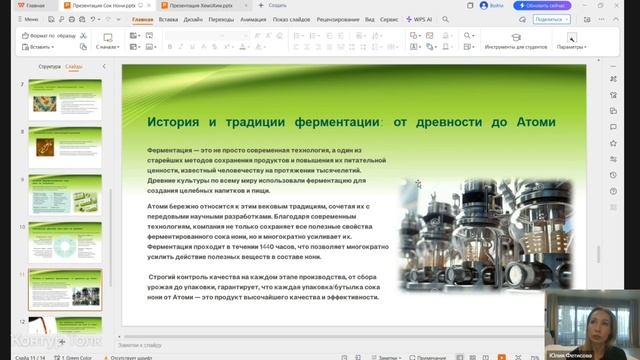640x360 pixels.
Task: Collapse slide panel with arrow
Action: coord(104,66)
